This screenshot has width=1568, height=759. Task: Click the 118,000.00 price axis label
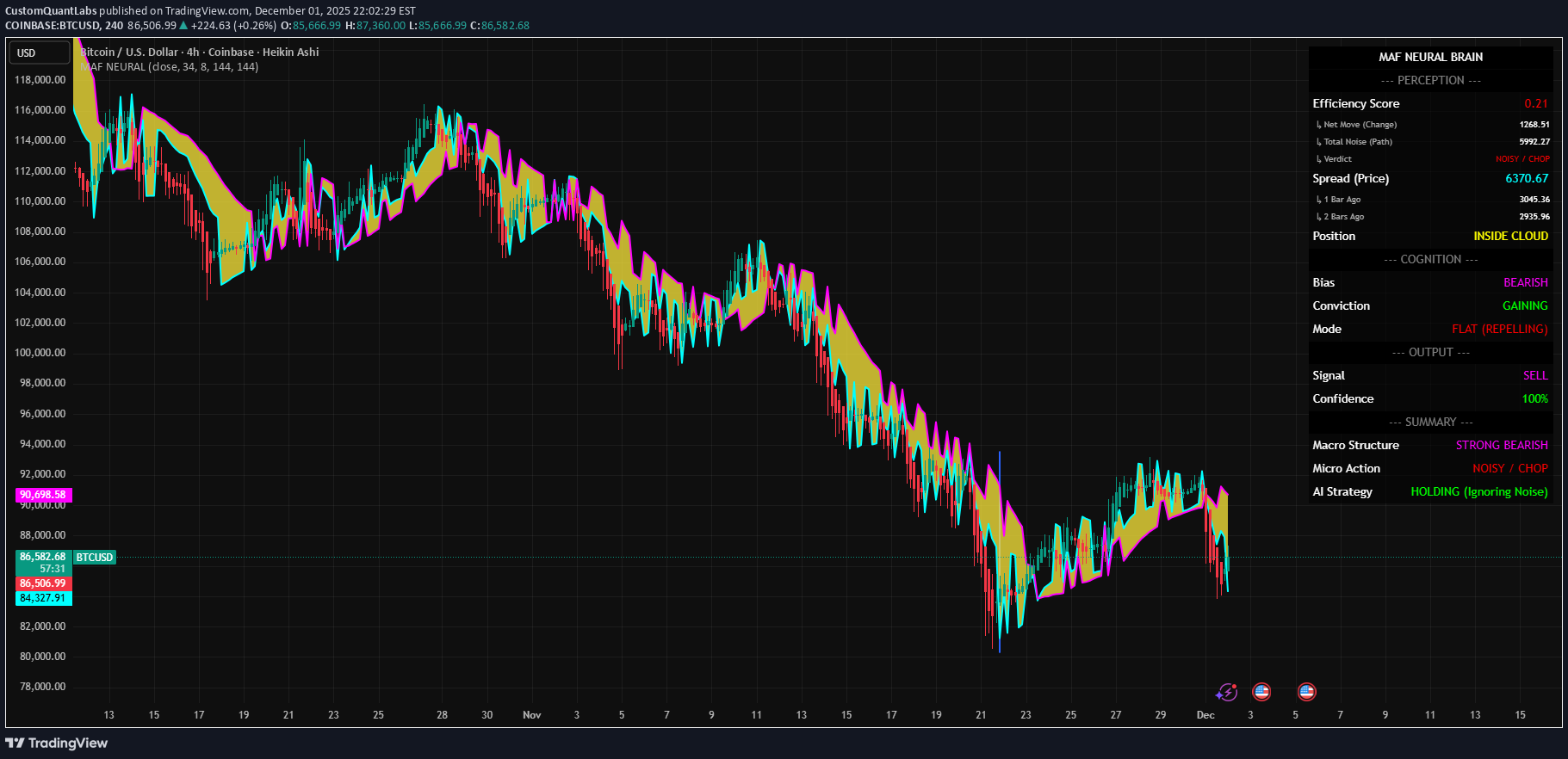[40, 80]
